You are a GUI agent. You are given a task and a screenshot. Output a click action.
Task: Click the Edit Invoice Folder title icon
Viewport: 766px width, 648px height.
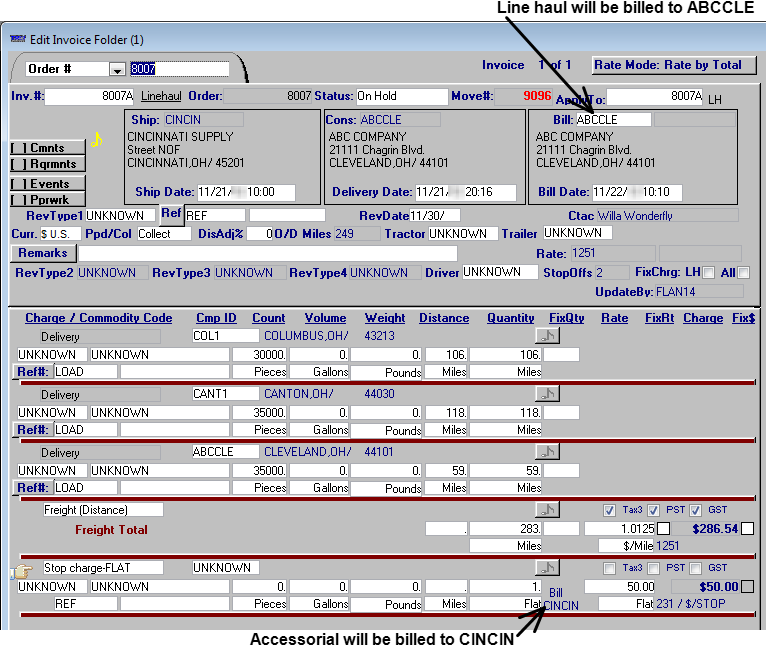[18, 39]
